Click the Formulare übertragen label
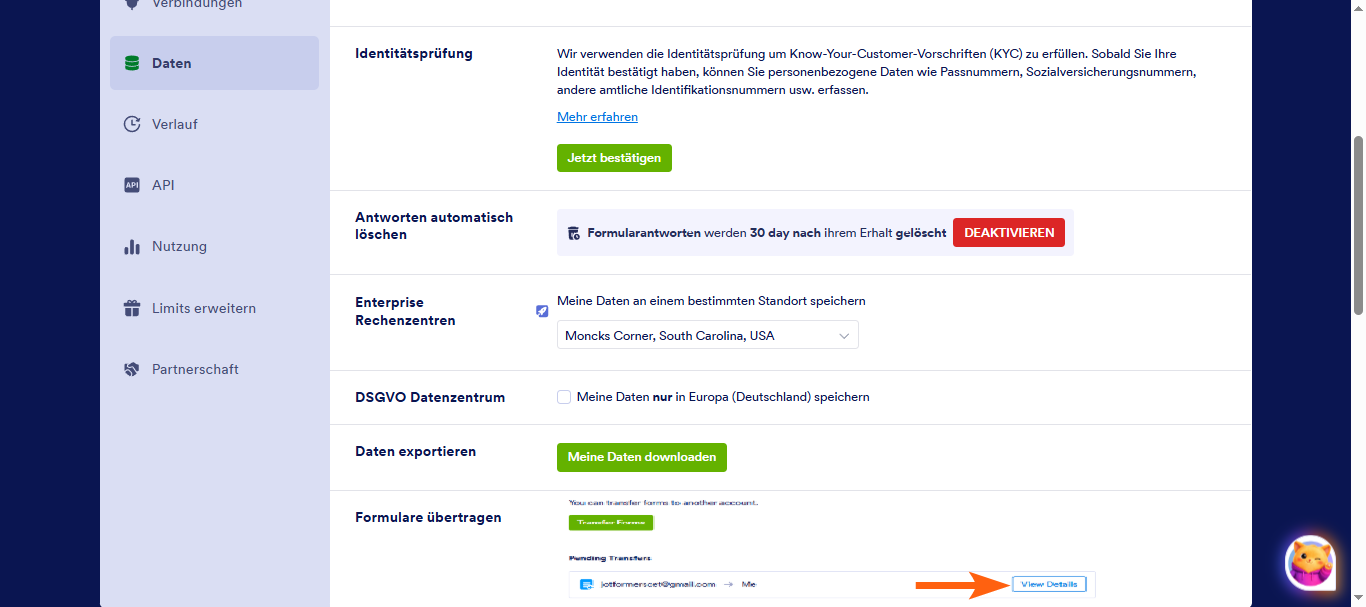 [x=428, y=517]
